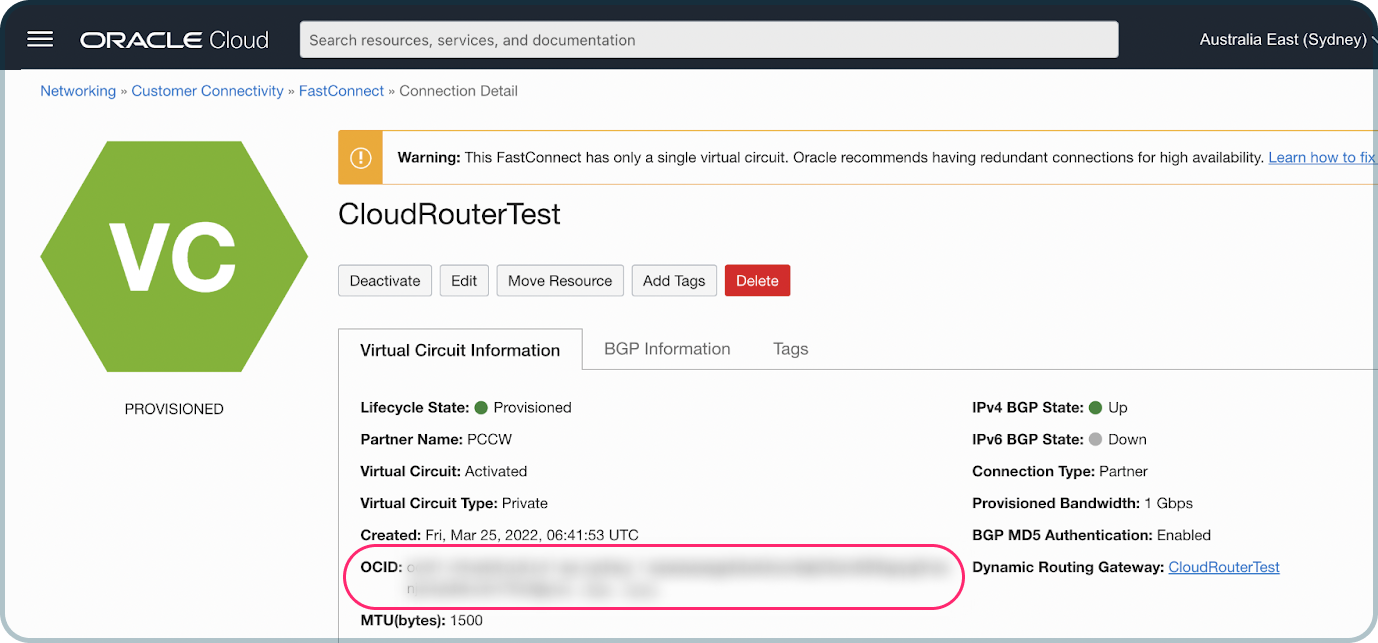Click the green IPv4 BGP State dot
The image size is (1378, 643).
[1095, 408]
